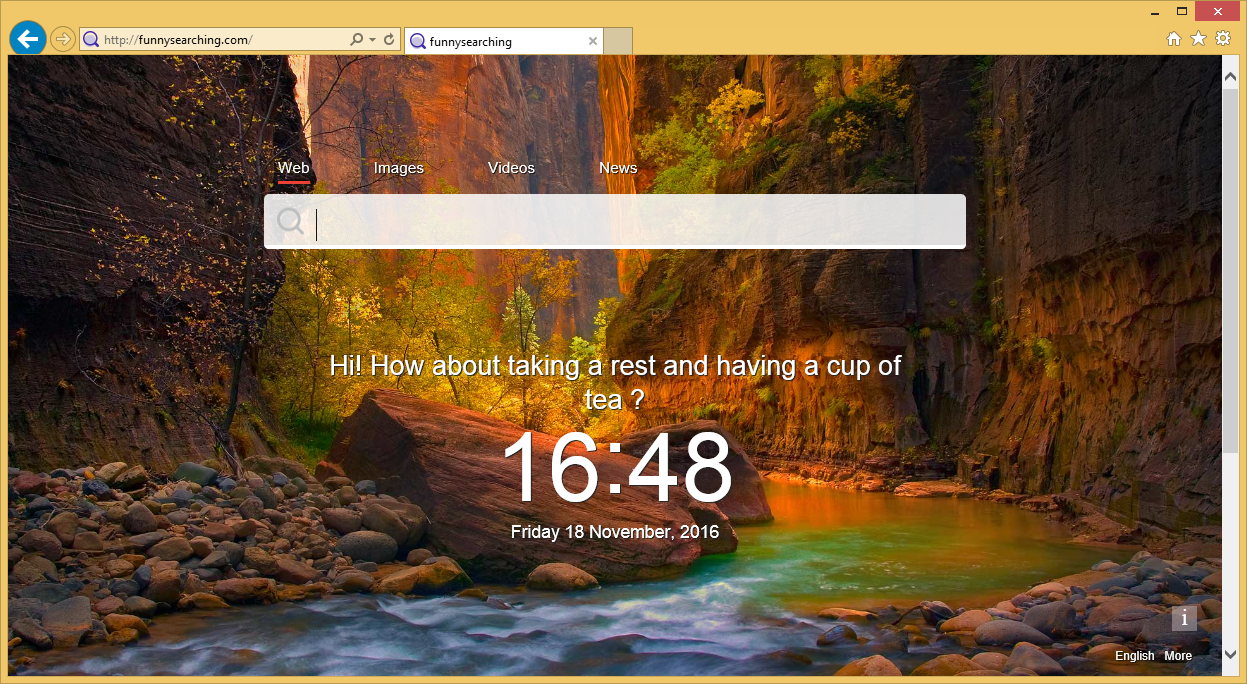
Task: Focus the main page search input field
Action: coord(630,222)
